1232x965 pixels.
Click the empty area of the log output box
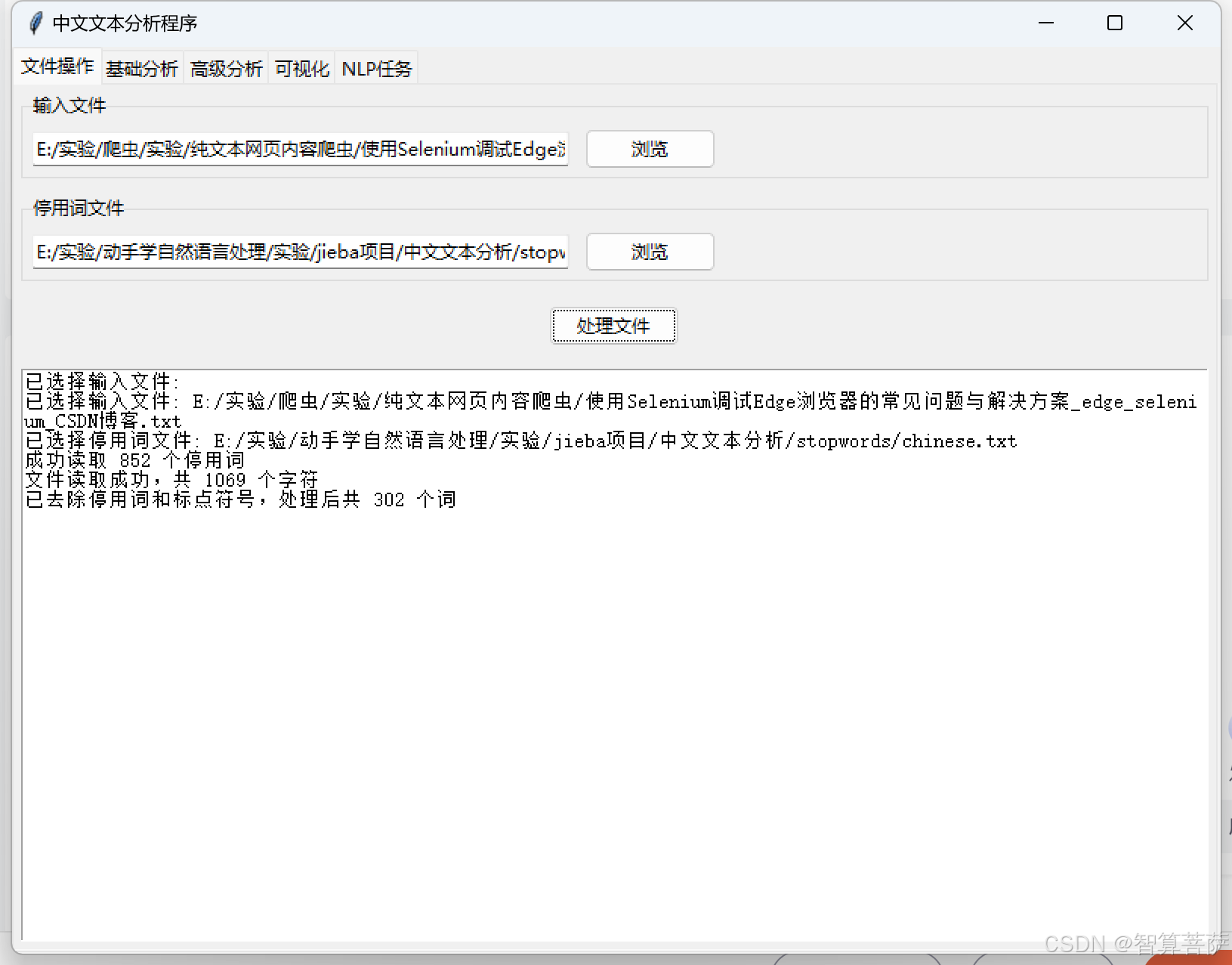coord(613,718)
